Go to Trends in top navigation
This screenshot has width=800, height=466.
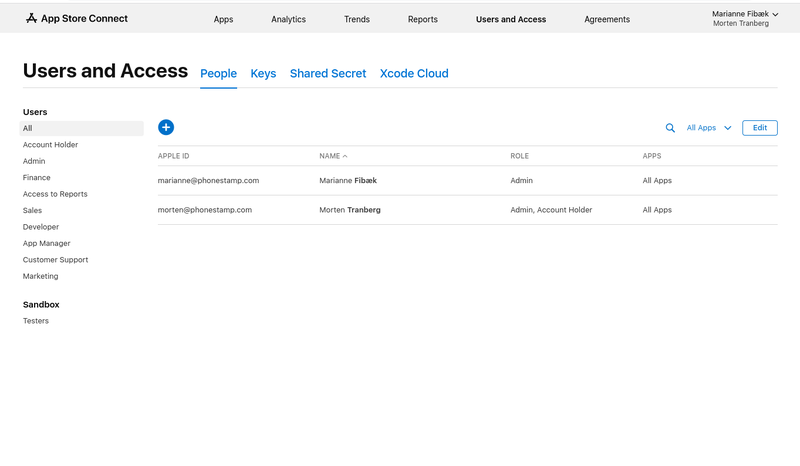tap(357, 19)
